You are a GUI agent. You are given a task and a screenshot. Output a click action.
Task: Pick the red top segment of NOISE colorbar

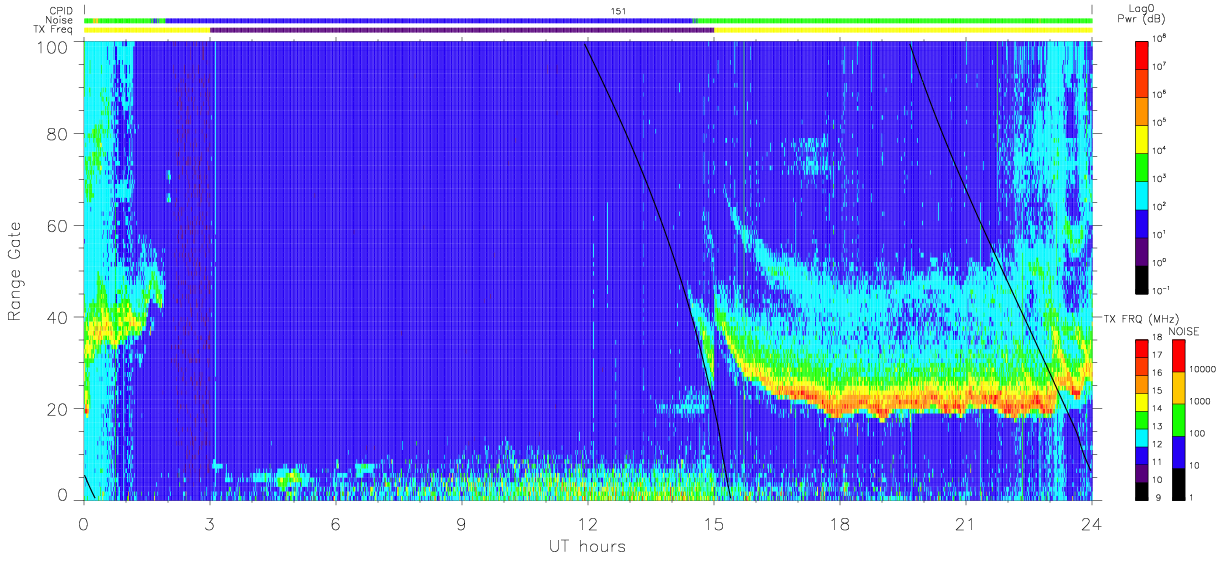[x=1178, y=355]
